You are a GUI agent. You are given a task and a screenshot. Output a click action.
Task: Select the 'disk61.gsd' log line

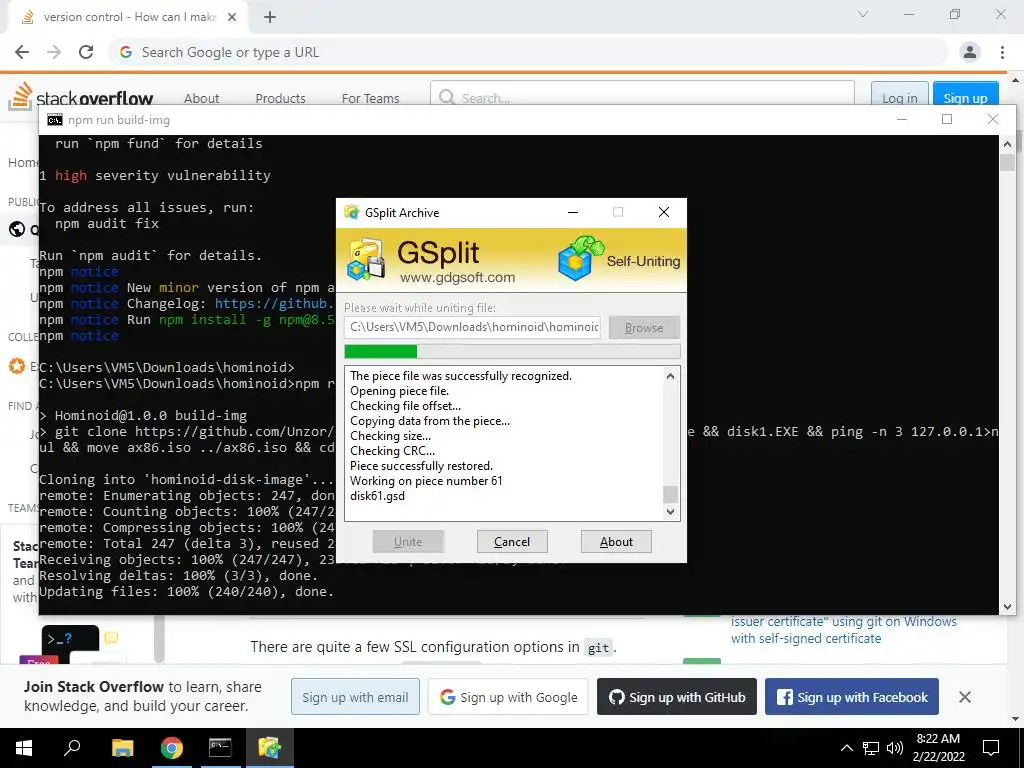377,496
